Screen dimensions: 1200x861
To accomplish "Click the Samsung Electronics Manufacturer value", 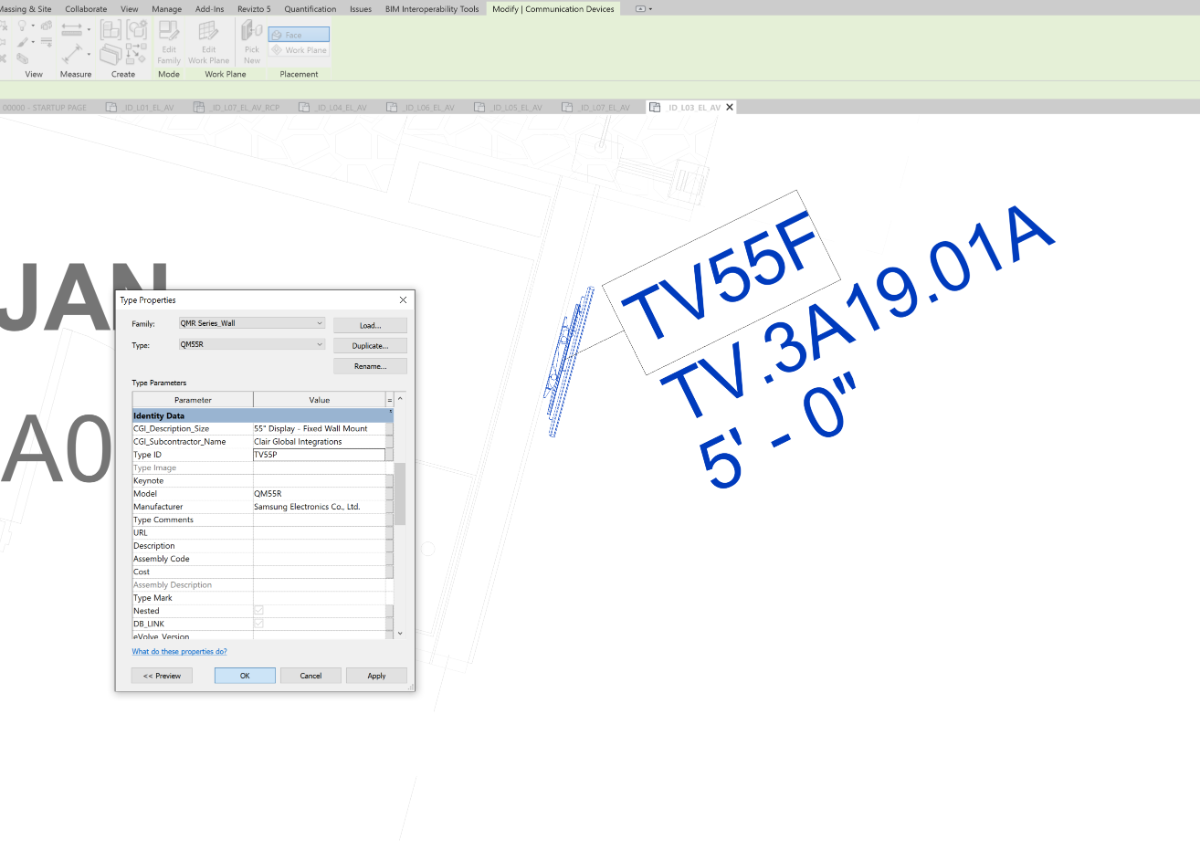I will pyautogui.click(x=319, y=506).
